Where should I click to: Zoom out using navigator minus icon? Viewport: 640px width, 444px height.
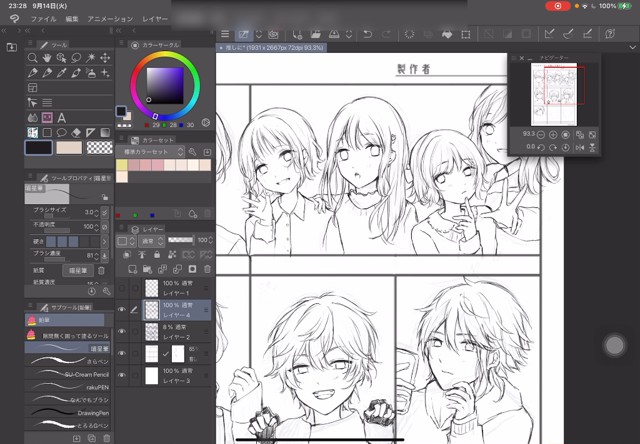coord(541,135)
